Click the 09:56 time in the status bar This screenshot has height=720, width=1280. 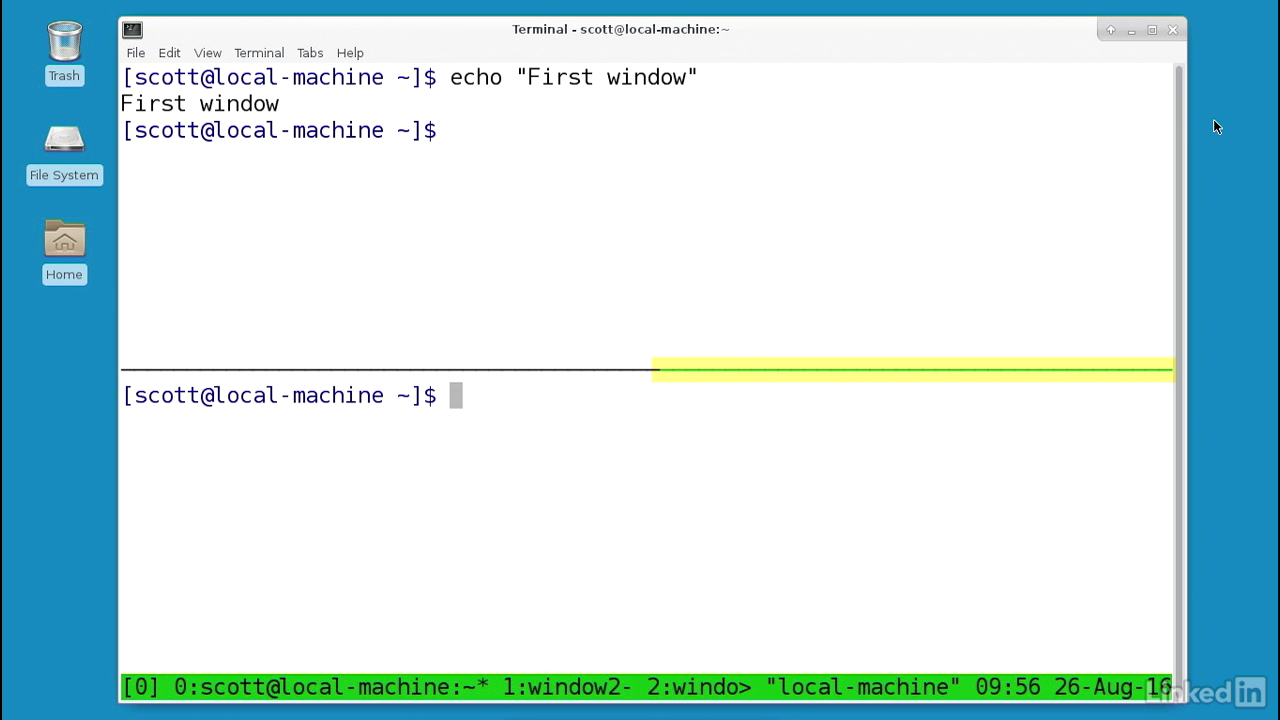(1007, 687)
